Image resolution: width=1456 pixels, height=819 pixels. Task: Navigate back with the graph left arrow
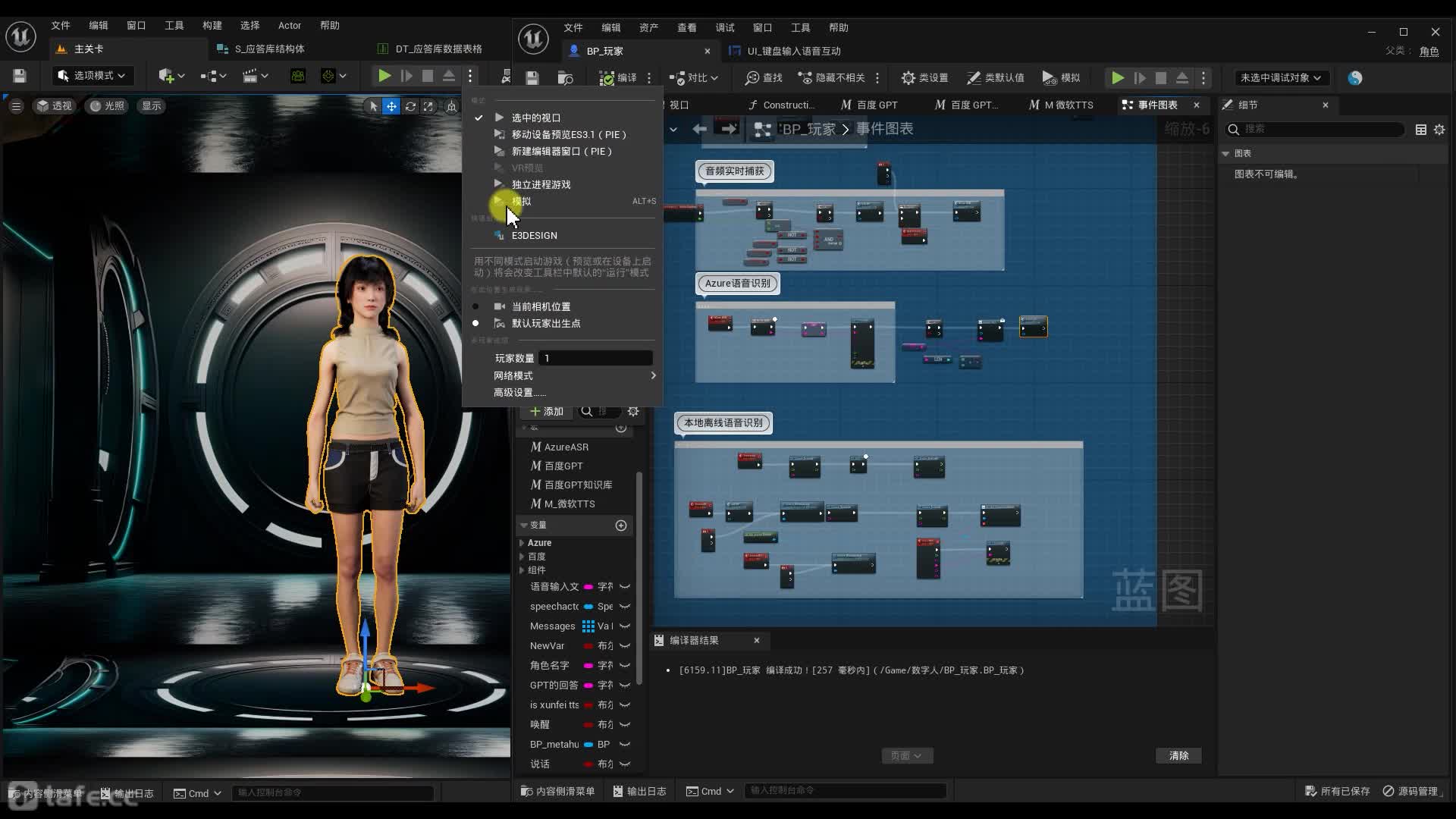click(x=699, y=129)
